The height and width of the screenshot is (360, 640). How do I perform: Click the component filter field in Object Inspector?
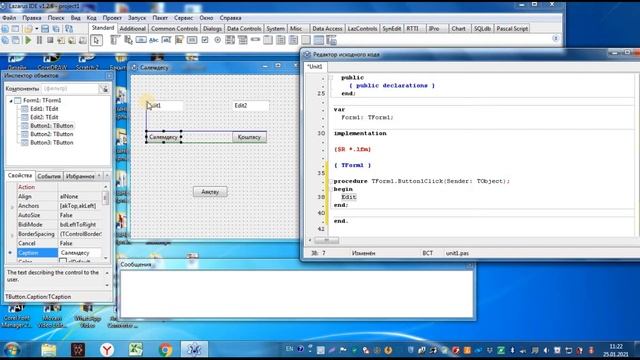click(x=70, y=89)
